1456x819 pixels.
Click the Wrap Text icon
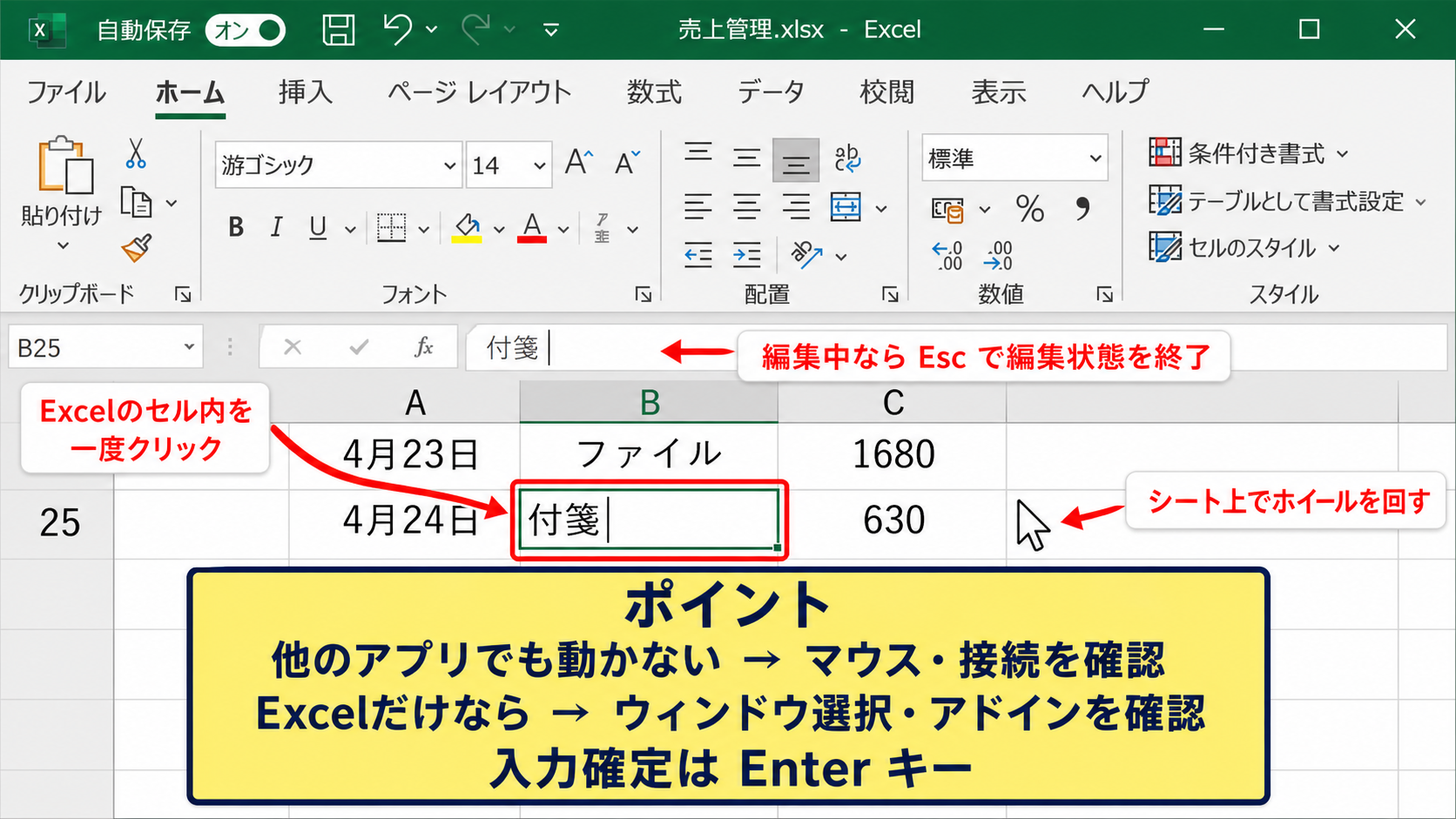pos(846,158)
